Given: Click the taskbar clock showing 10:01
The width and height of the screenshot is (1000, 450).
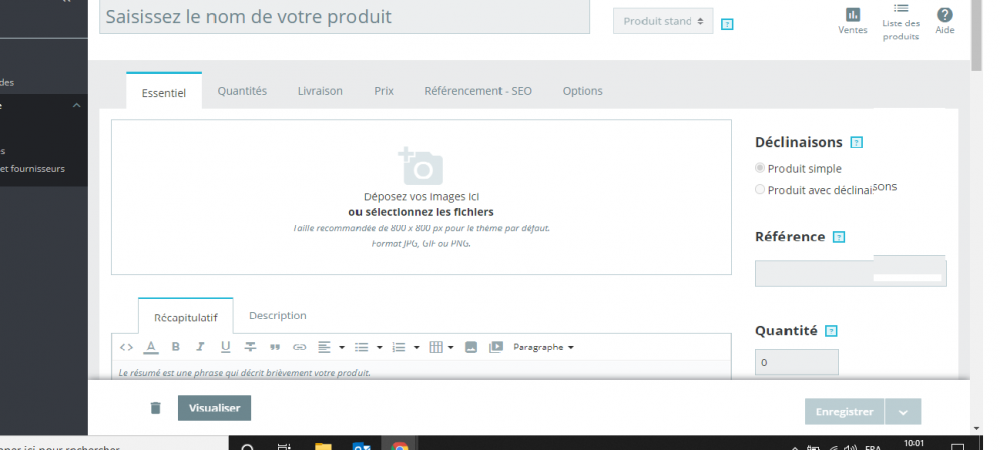Looking at the screenshot, I should [913, 444].
